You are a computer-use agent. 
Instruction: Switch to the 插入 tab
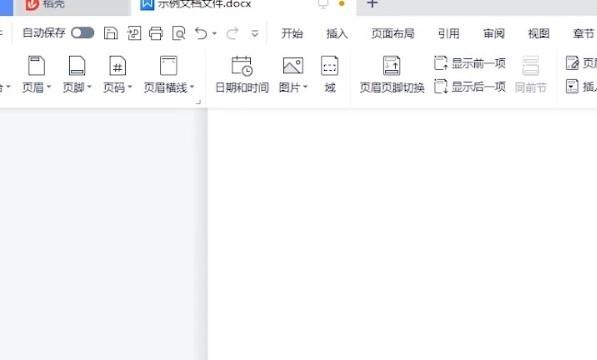tap(337, 33)
